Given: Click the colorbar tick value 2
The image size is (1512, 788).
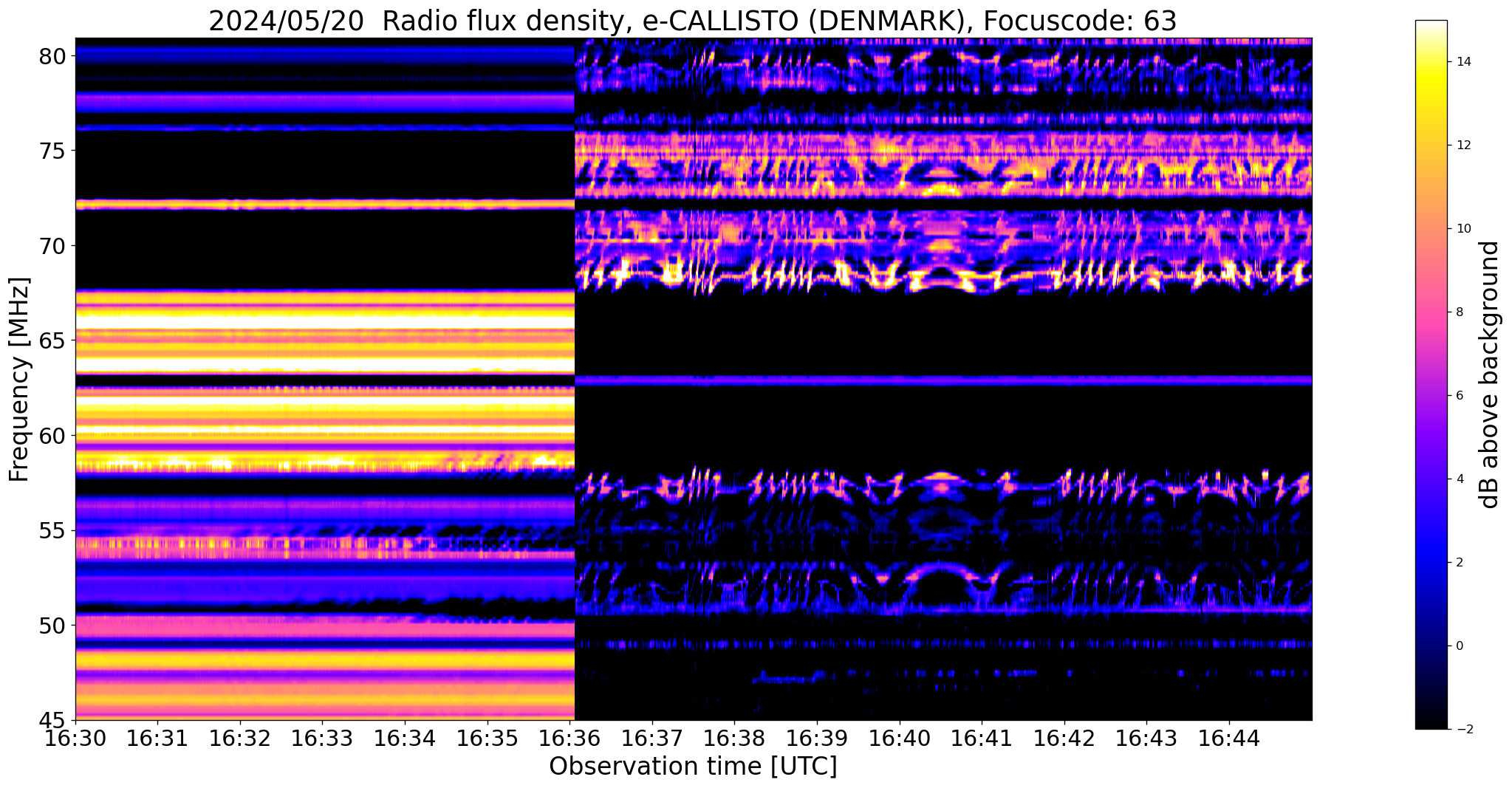Looking at the screenshot, I should tap(1459, 563).
